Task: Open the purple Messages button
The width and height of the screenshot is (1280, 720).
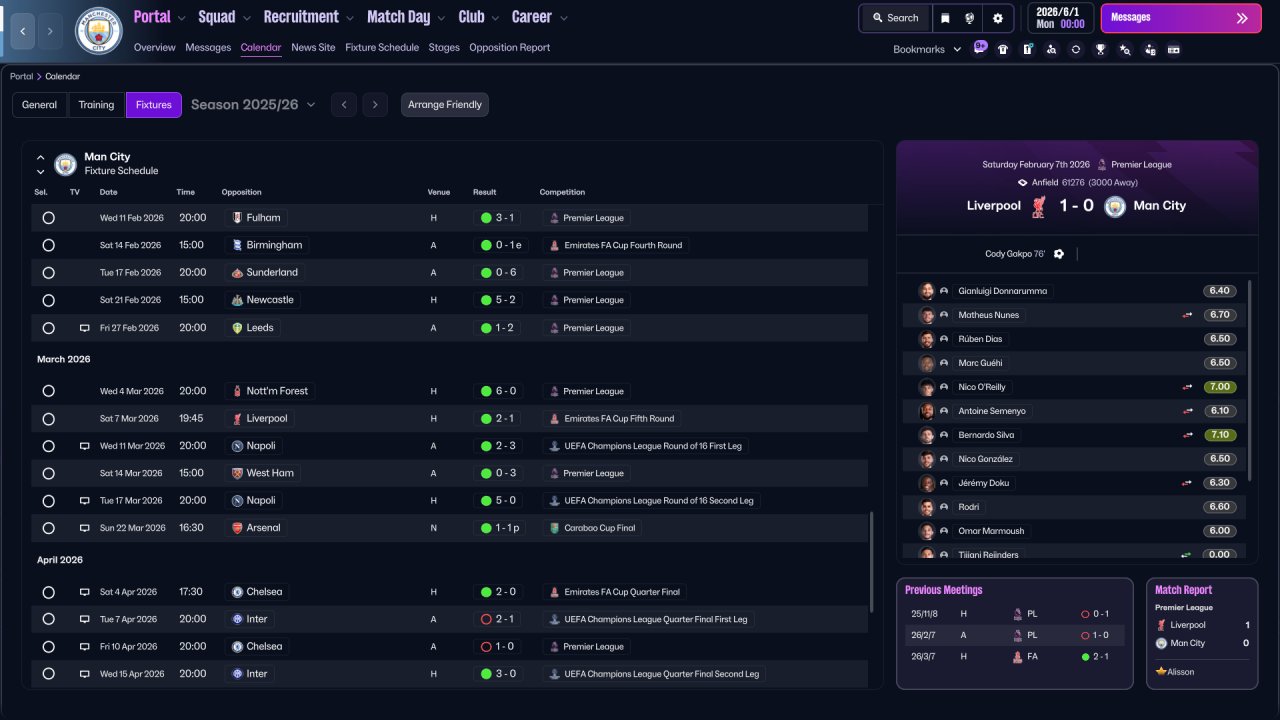Action: (1181, 18)
